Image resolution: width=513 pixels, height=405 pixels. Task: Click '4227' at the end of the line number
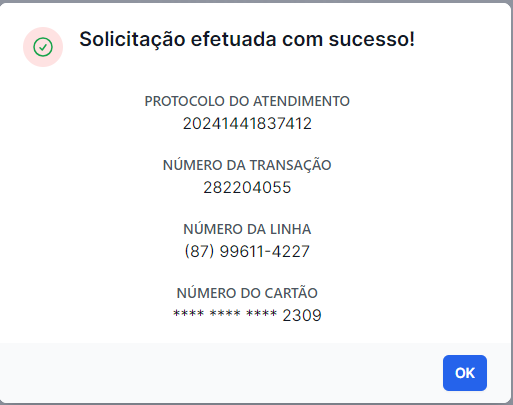[291, 251]
